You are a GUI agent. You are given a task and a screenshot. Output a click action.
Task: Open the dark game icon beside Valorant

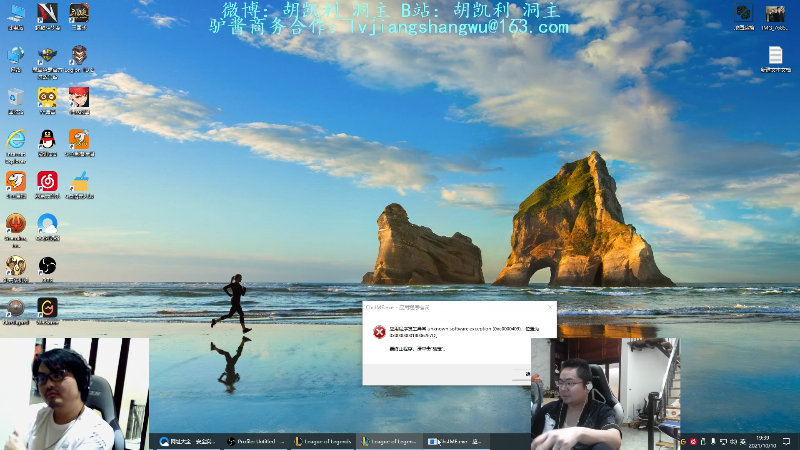point(79,16)
